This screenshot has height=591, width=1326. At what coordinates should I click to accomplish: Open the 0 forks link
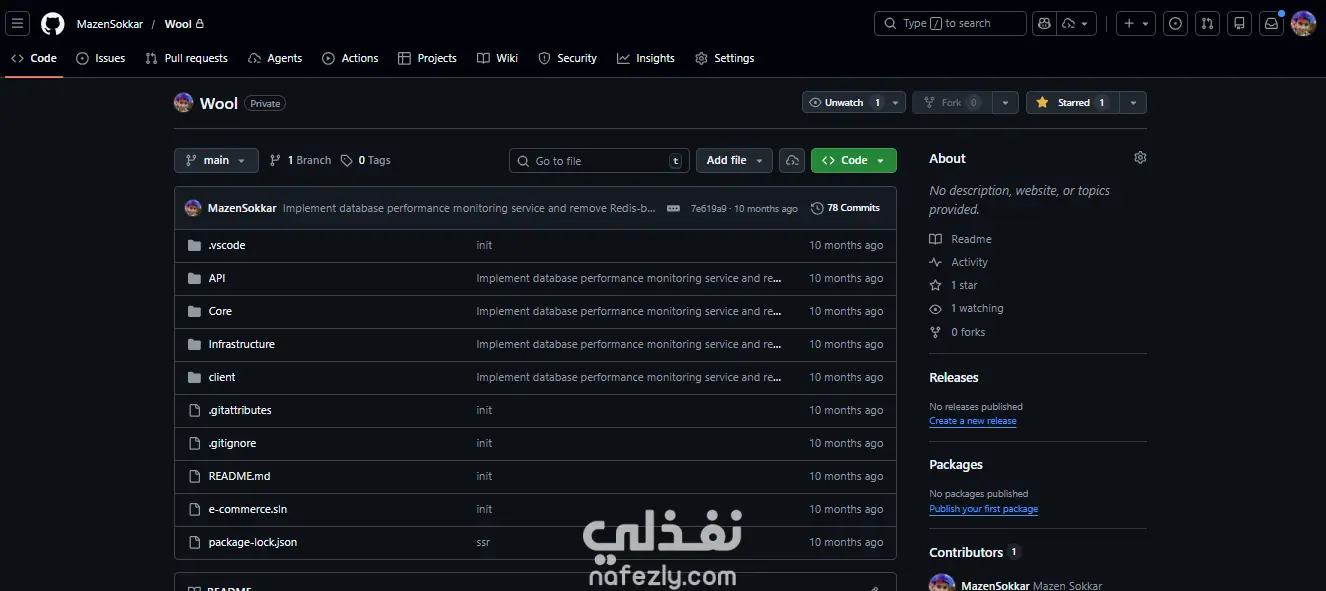(x=958, y=332)
